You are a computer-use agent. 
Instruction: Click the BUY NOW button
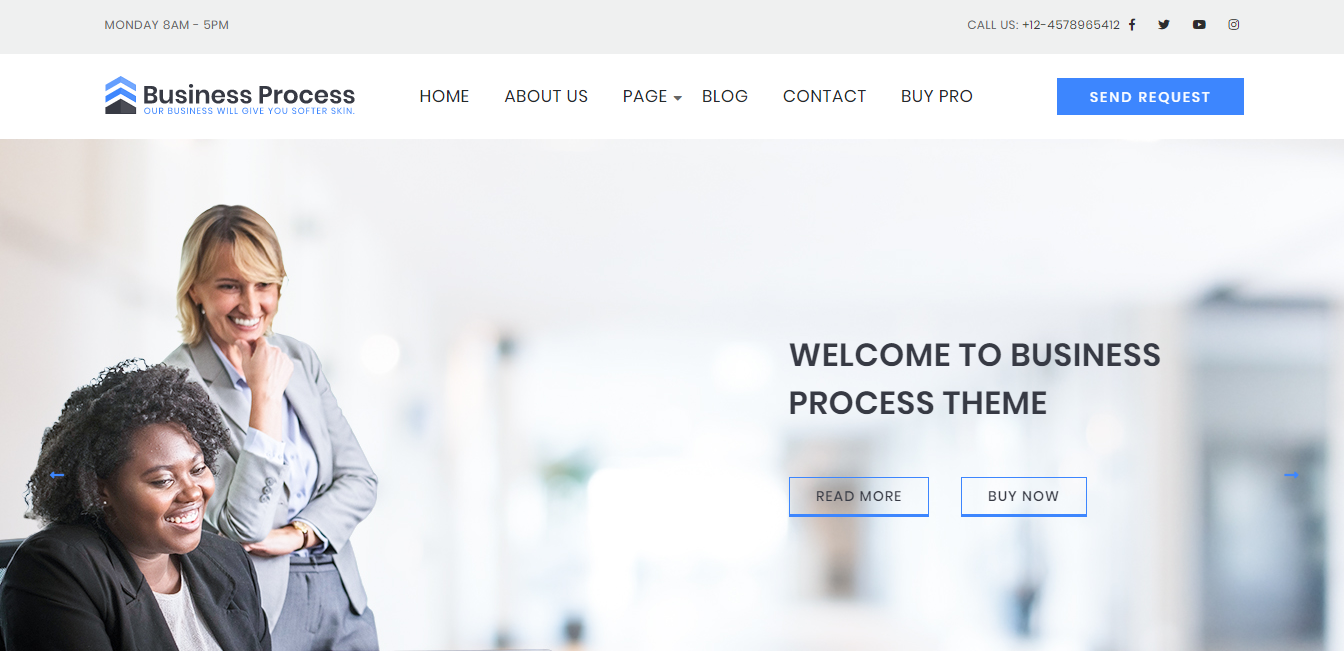1023,497
